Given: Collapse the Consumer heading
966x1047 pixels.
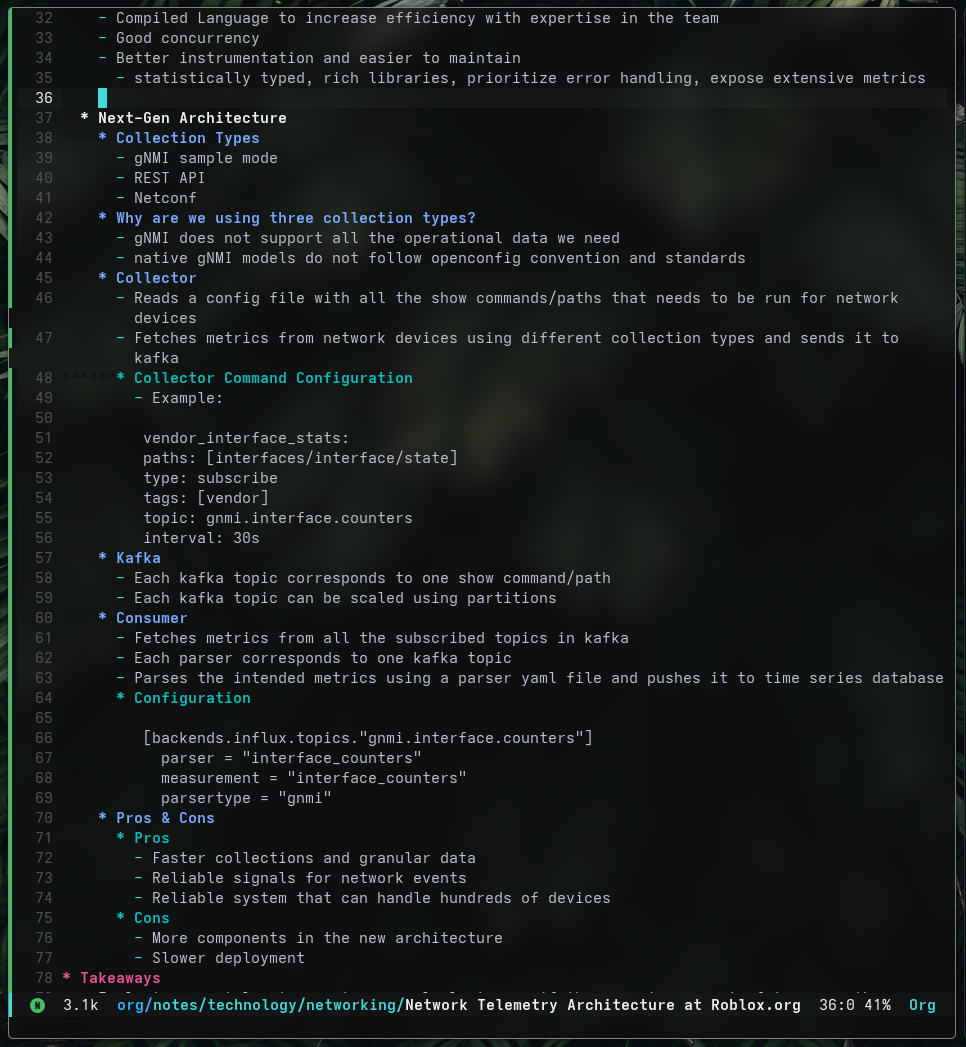Looking at the screenshot, I should click(151, 618).
